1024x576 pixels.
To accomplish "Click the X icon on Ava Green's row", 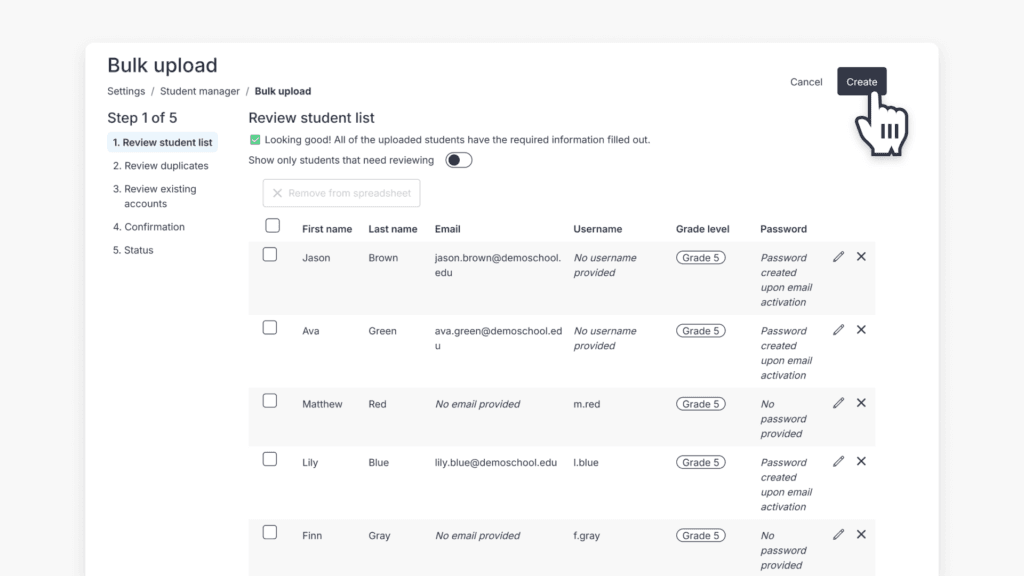I will click(861, 329).
